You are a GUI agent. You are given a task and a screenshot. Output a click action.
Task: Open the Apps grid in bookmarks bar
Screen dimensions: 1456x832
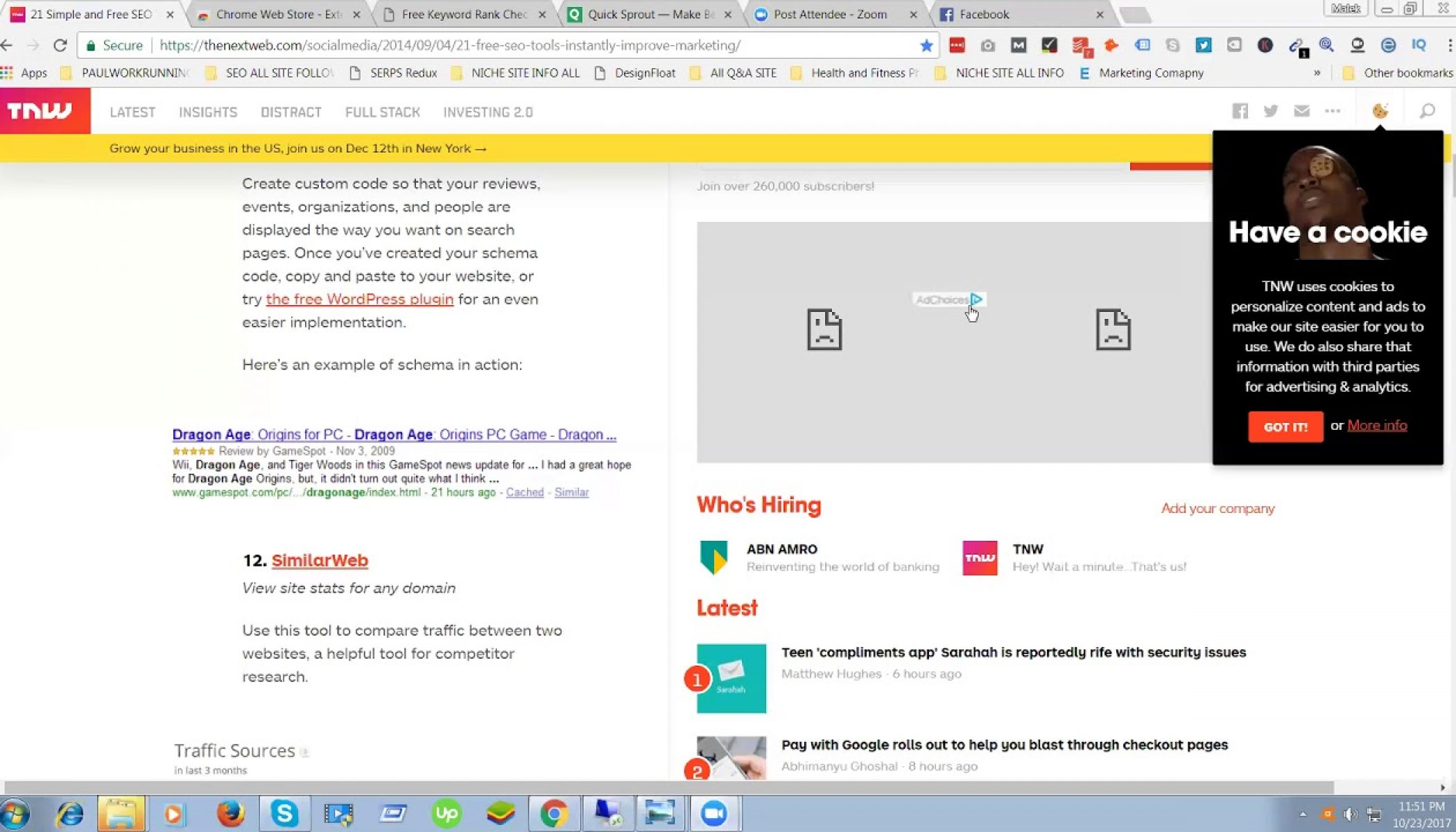click(24, 73)
